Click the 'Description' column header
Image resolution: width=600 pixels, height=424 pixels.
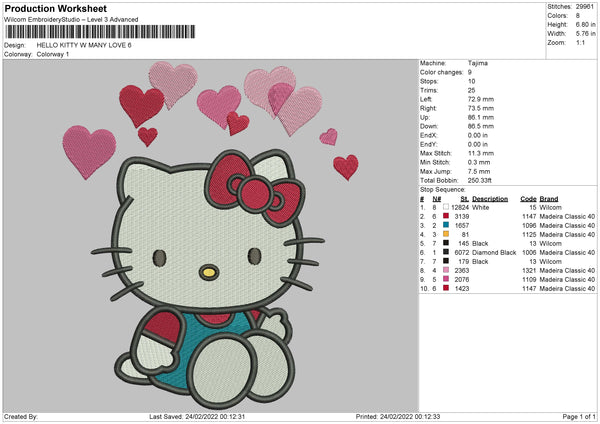[490, 199]
